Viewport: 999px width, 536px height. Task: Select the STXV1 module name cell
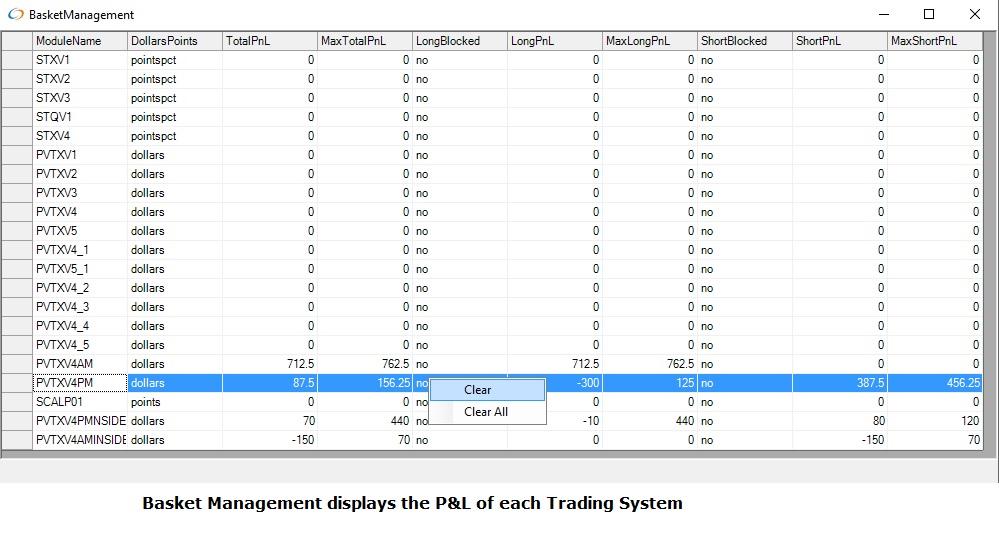pos(80,60)
